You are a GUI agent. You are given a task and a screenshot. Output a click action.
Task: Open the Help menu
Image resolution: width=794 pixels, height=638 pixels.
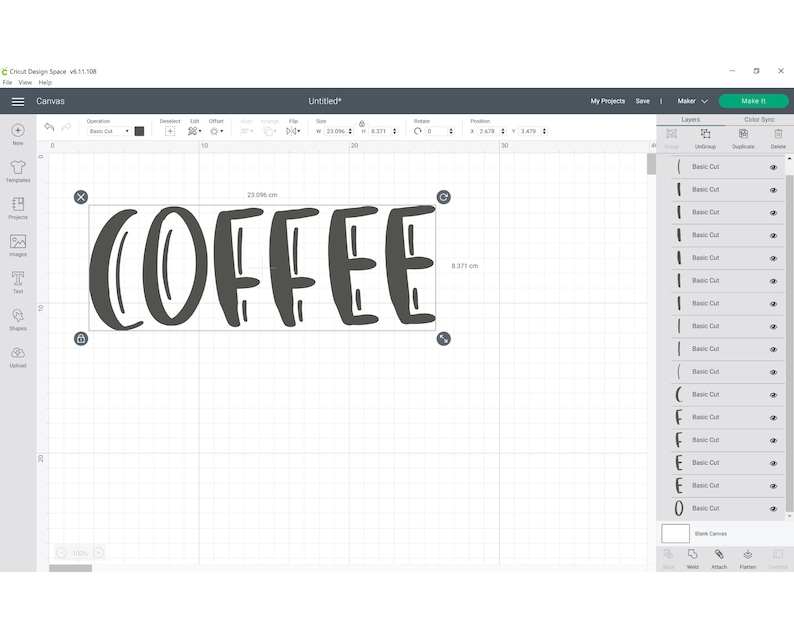(45, 83)
